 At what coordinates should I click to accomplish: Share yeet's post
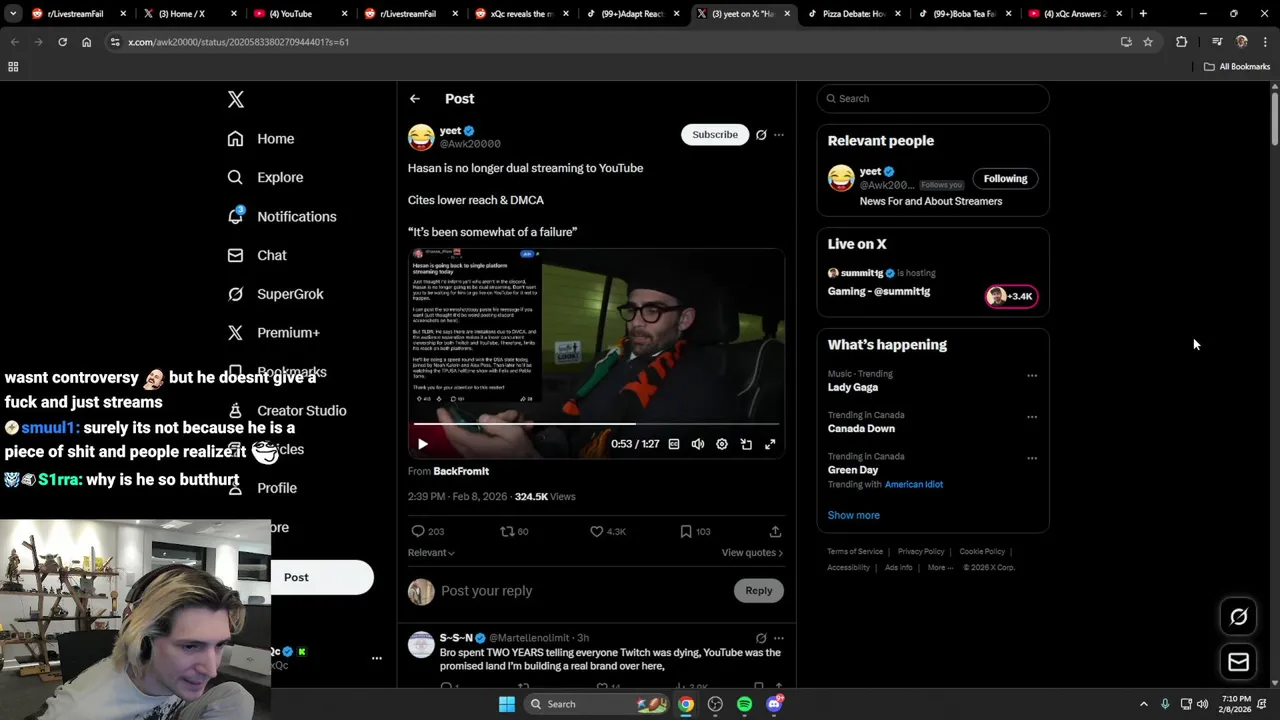775,531
